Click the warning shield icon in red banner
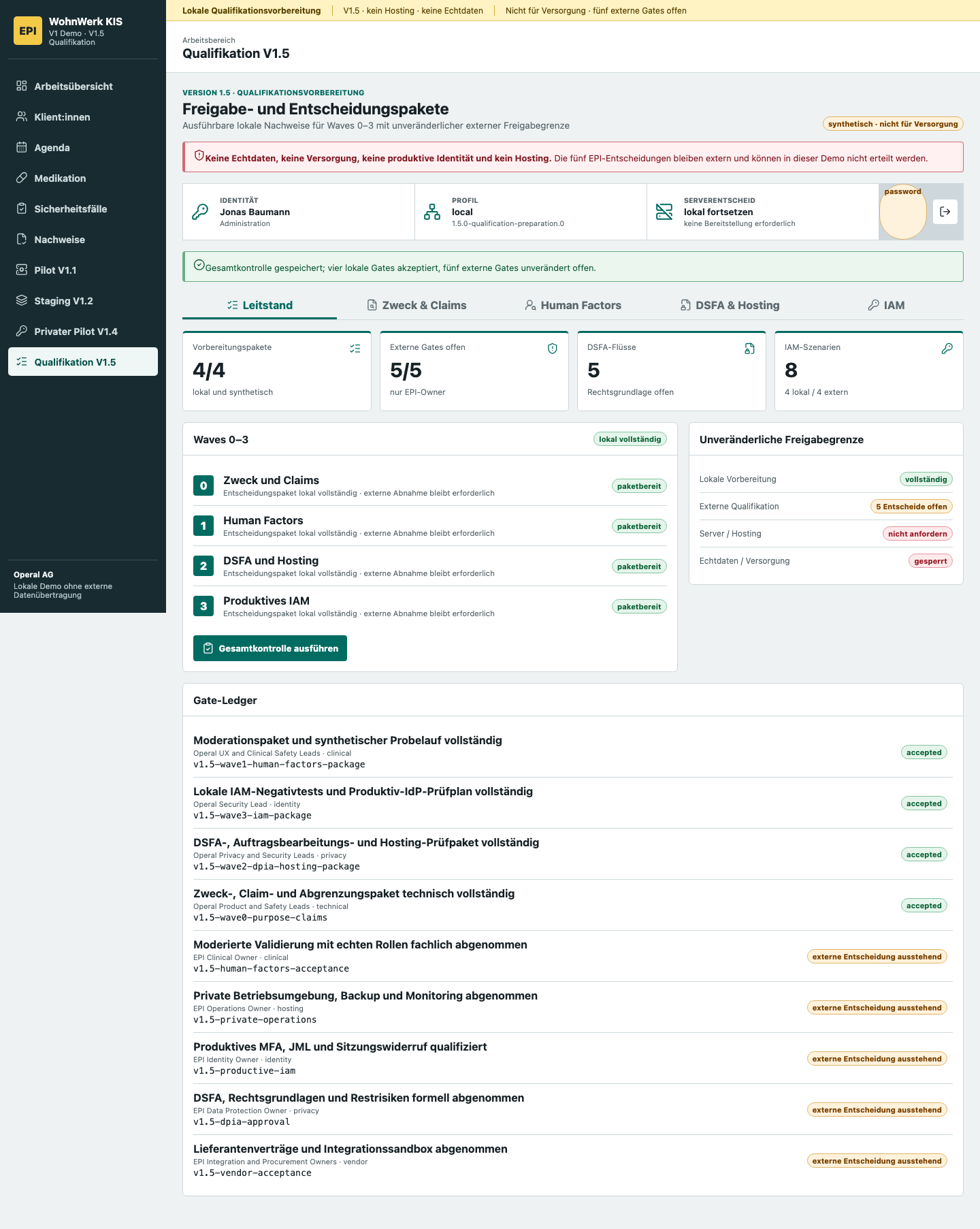Screen dimensions: 980x1229 tap(199, 155)
